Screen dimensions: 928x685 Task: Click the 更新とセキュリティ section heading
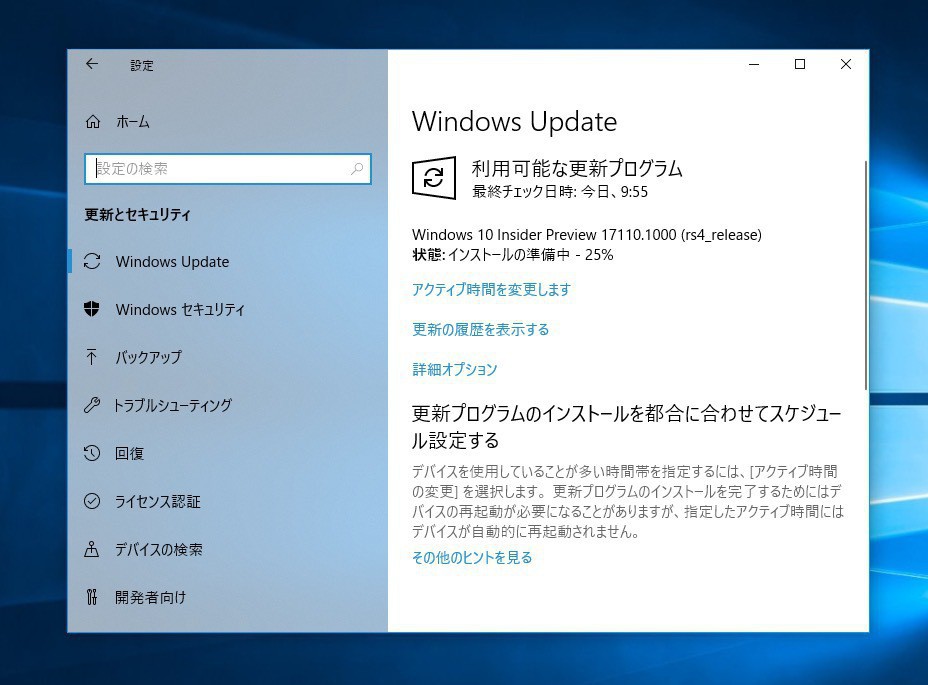[x=137, y=214]
